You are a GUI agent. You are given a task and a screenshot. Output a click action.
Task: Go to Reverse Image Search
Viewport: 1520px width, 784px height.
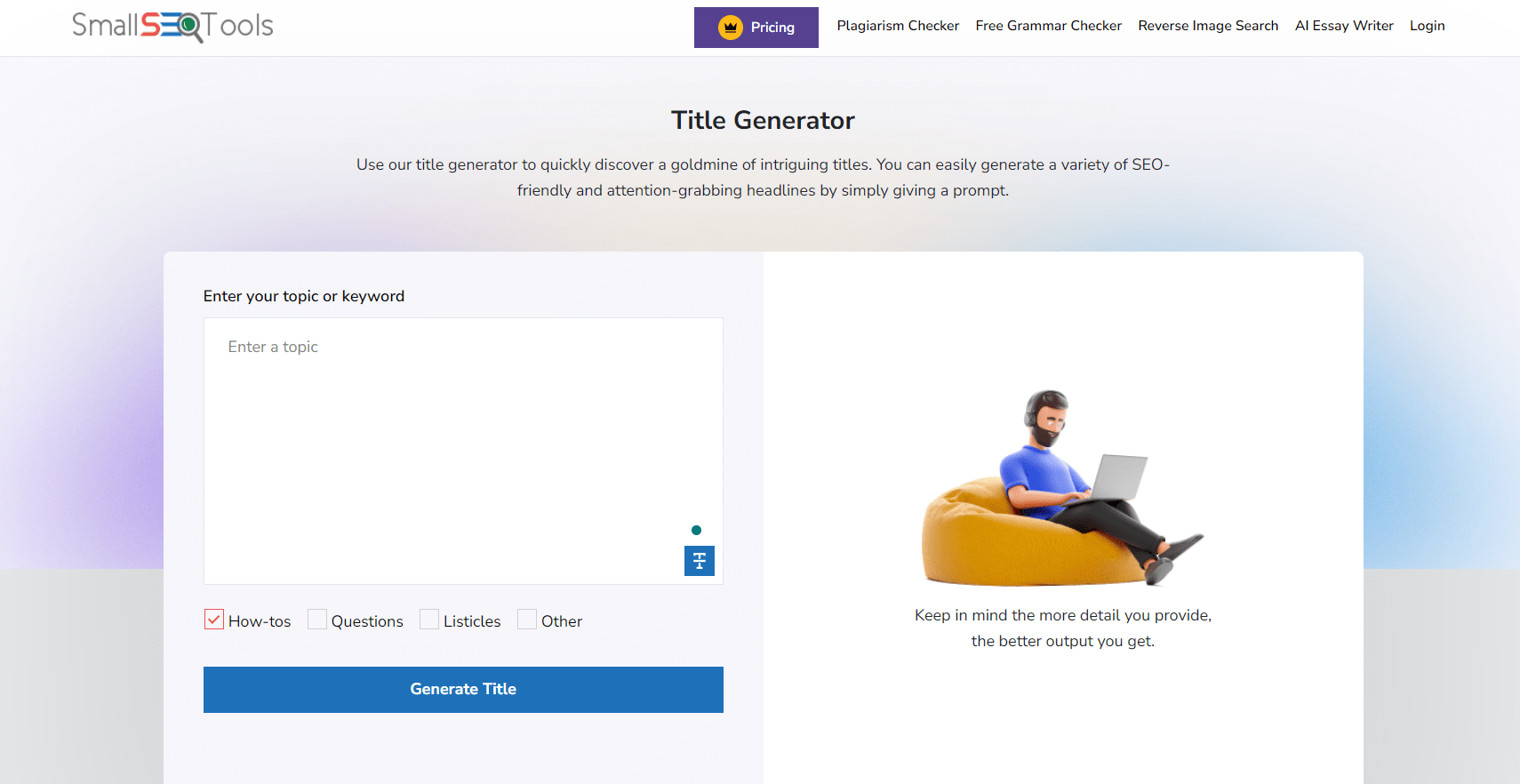pos(1208,26)
